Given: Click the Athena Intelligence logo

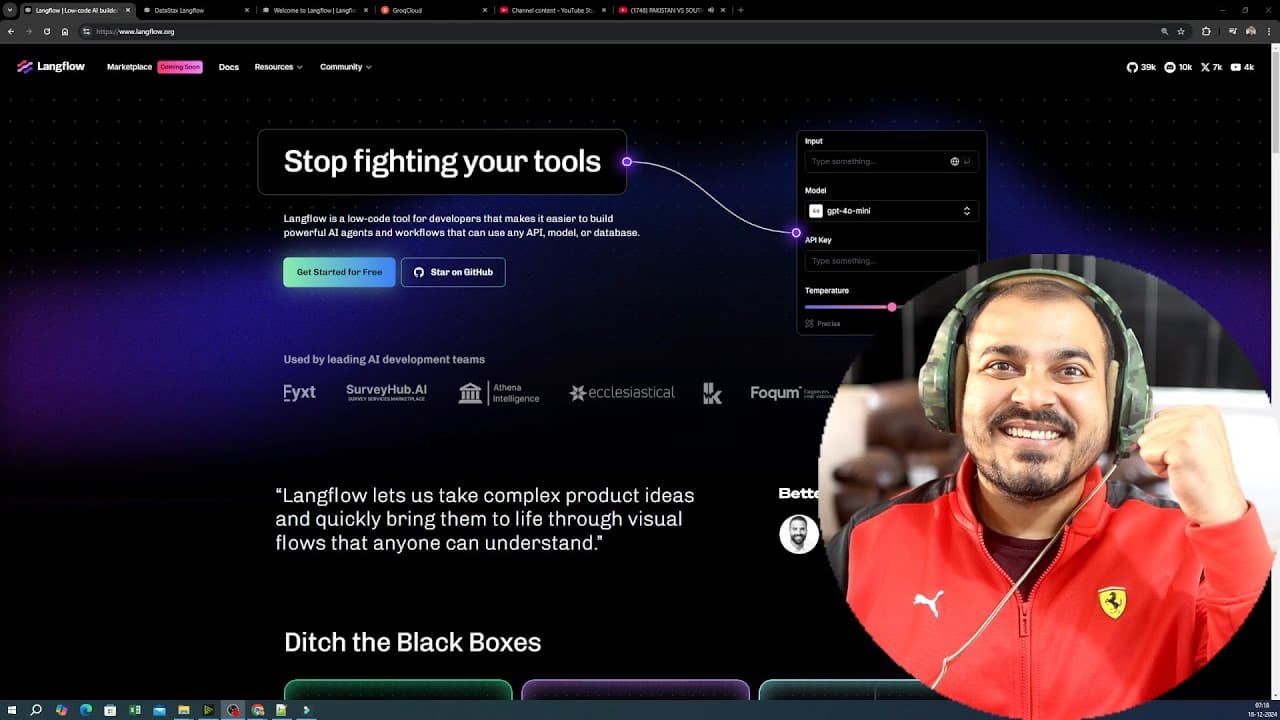Looking at the screenshot, I should click(x=499, y=393).
